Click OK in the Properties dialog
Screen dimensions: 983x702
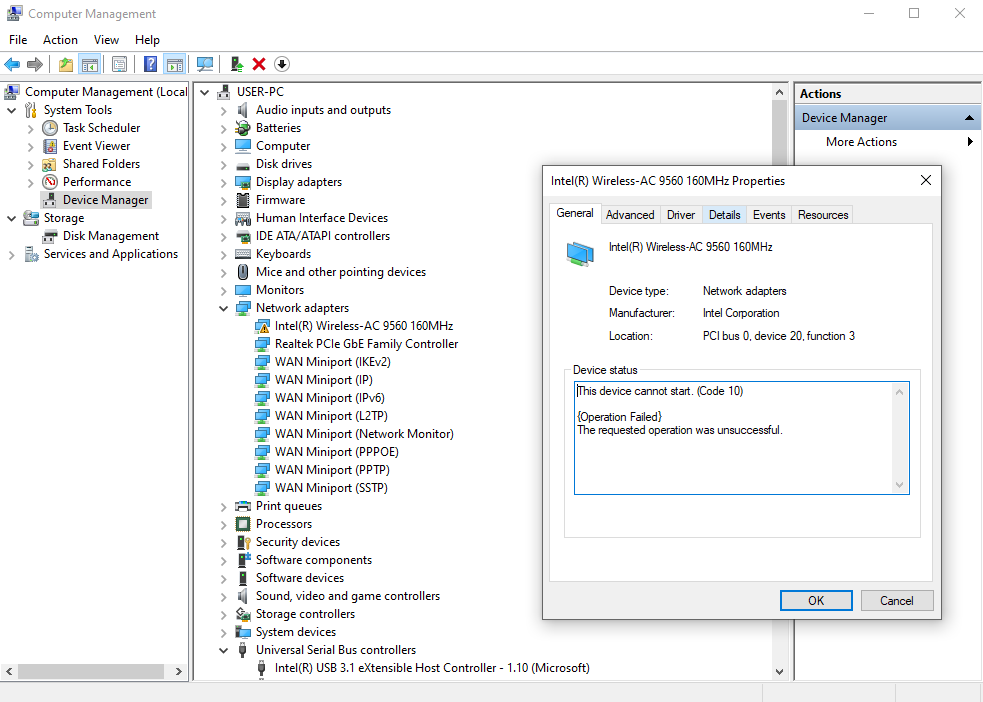[816, 600]
